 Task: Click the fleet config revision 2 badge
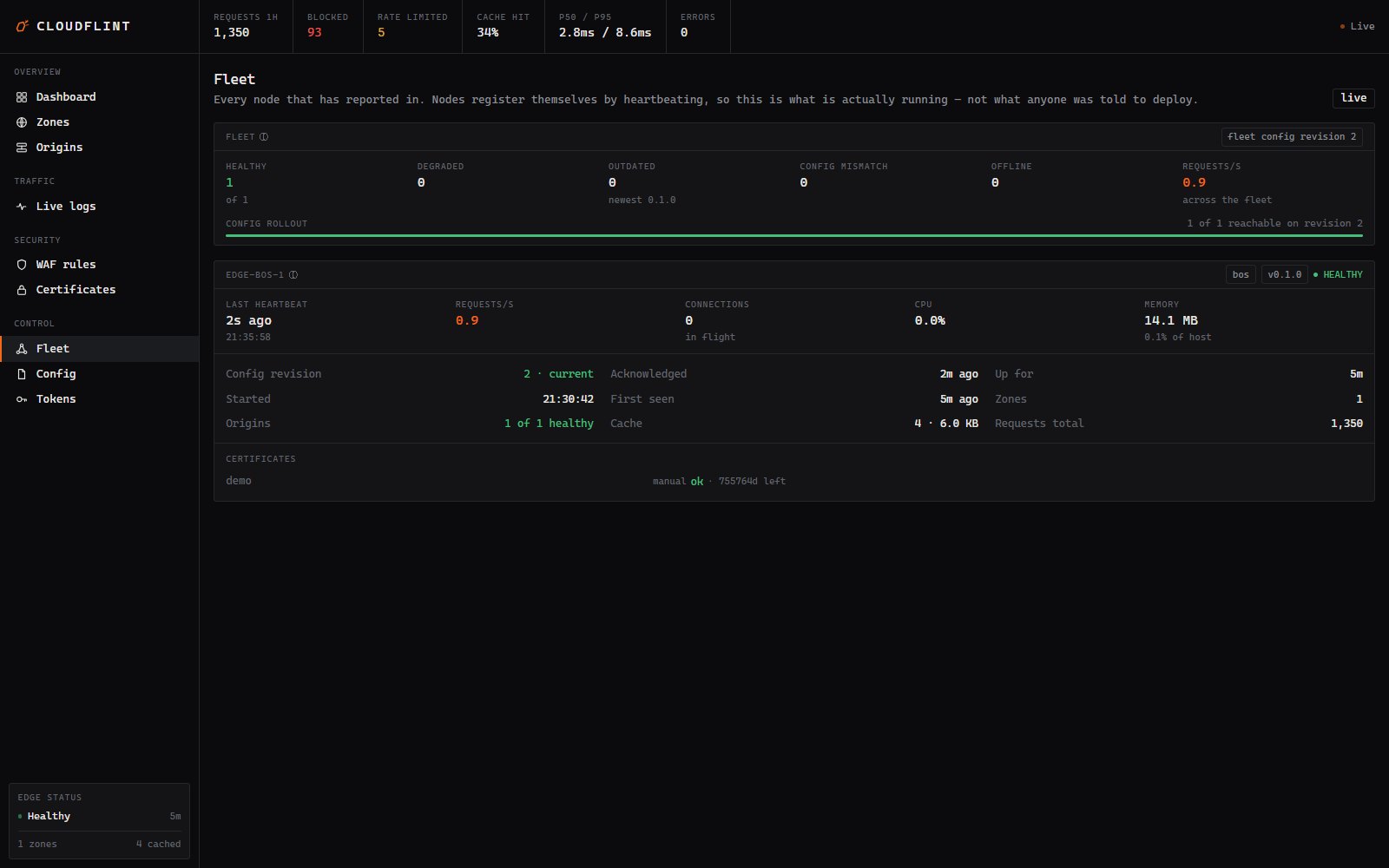pyautogui.click(x=1292, y=137)
